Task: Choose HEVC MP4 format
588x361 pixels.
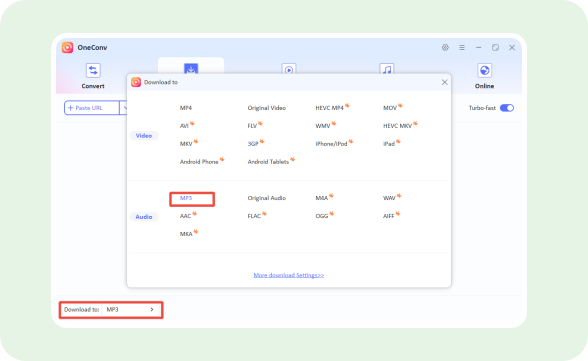Action: (330, 108)
